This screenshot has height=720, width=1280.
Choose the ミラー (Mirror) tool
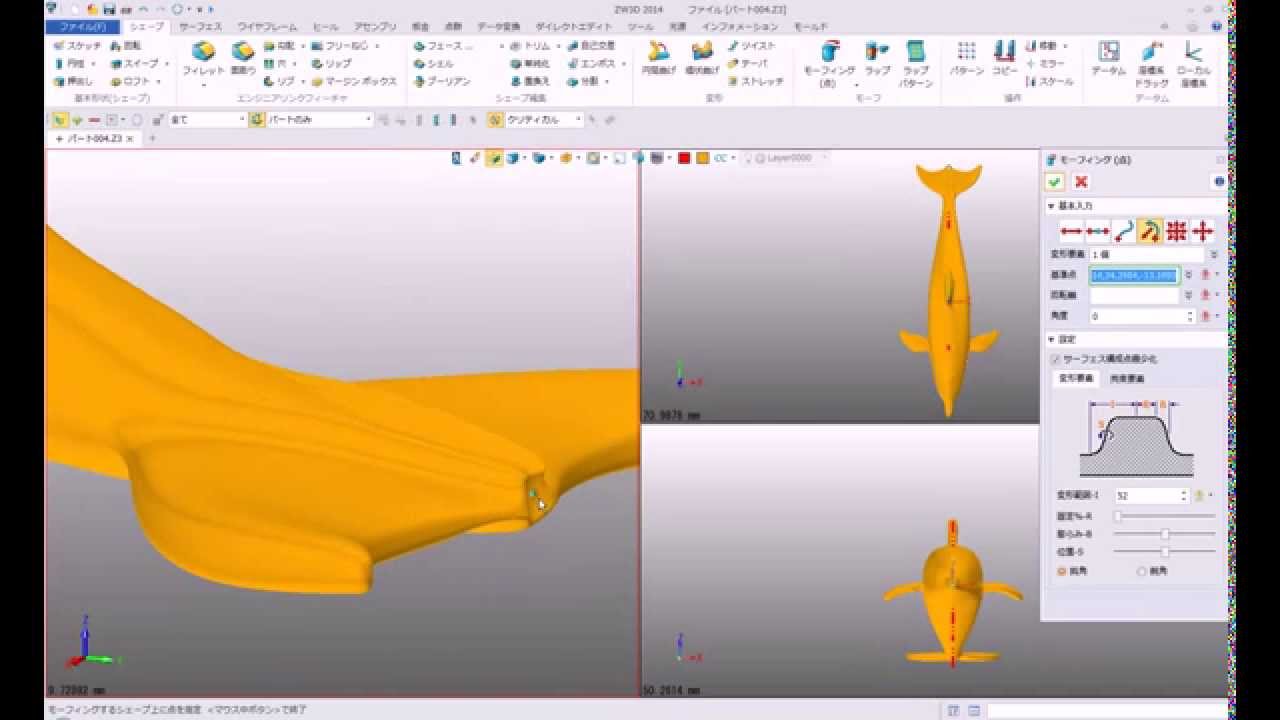click(1046, 63)
